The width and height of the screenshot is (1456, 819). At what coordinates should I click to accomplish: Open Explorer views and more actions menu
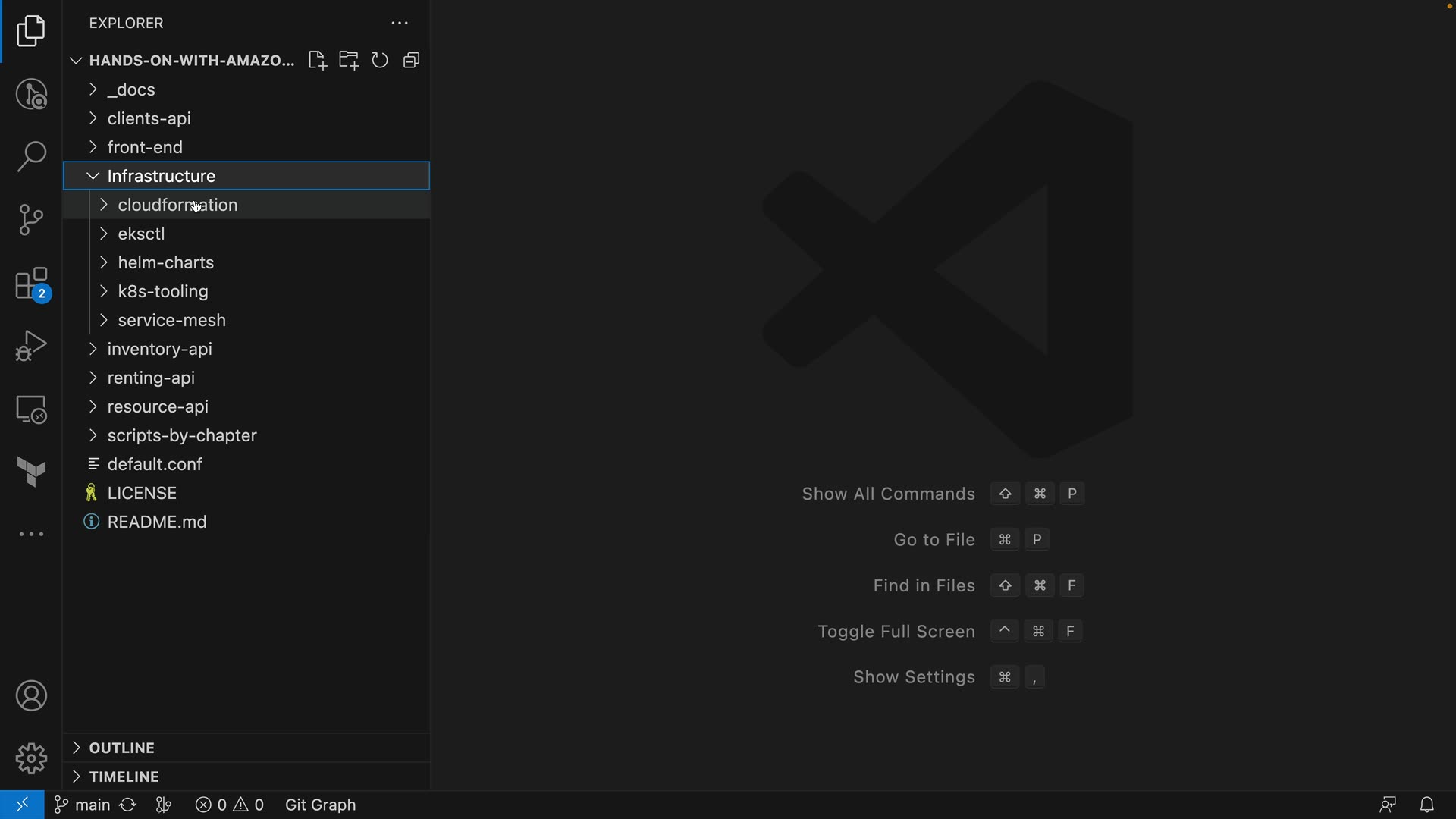(x=400, y=24)
